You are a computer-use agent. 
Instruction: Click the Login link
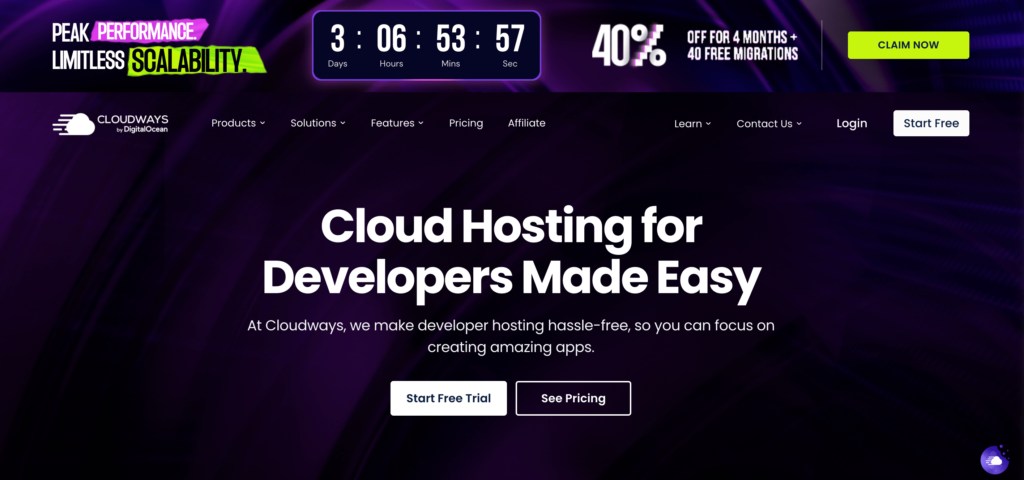pyautogui.click(x=852, y=123)
